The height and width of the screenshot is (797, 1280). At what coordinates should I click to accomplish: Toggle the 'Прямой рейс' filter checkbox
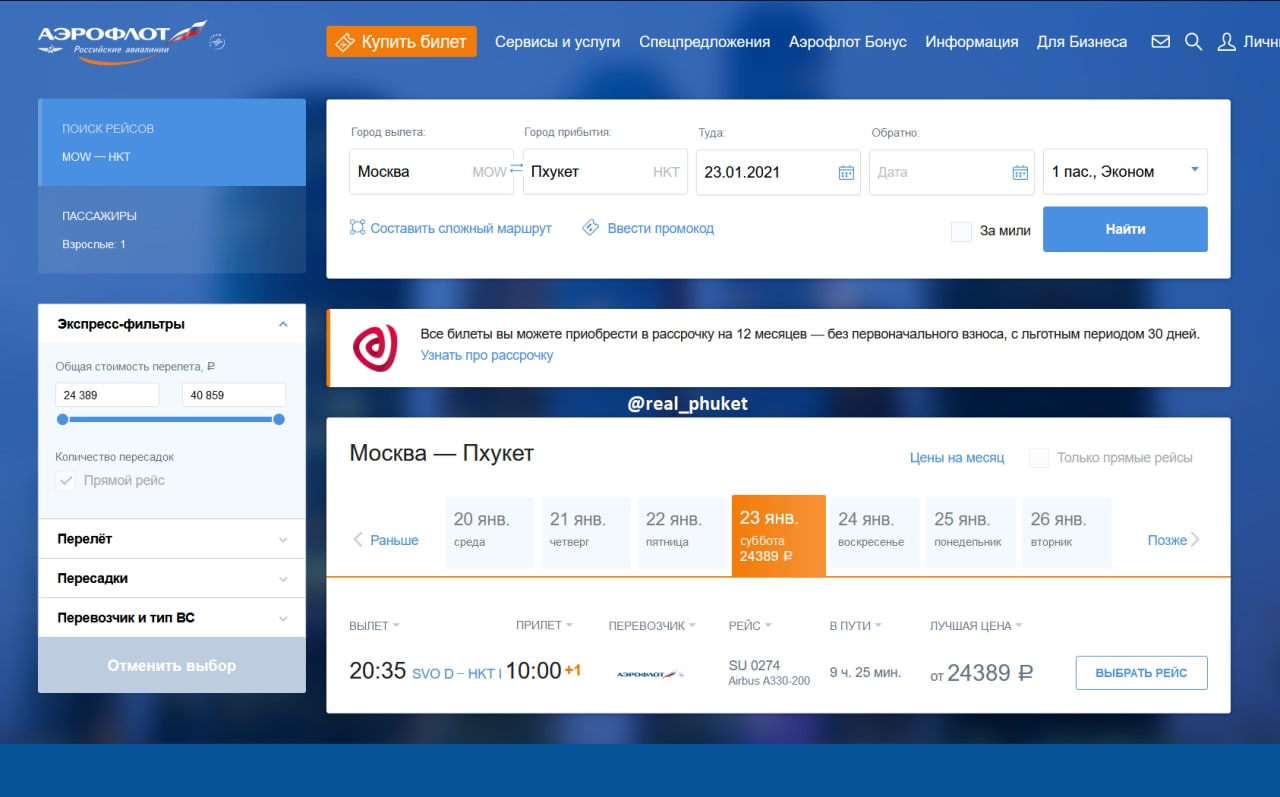tap(66, 481)
